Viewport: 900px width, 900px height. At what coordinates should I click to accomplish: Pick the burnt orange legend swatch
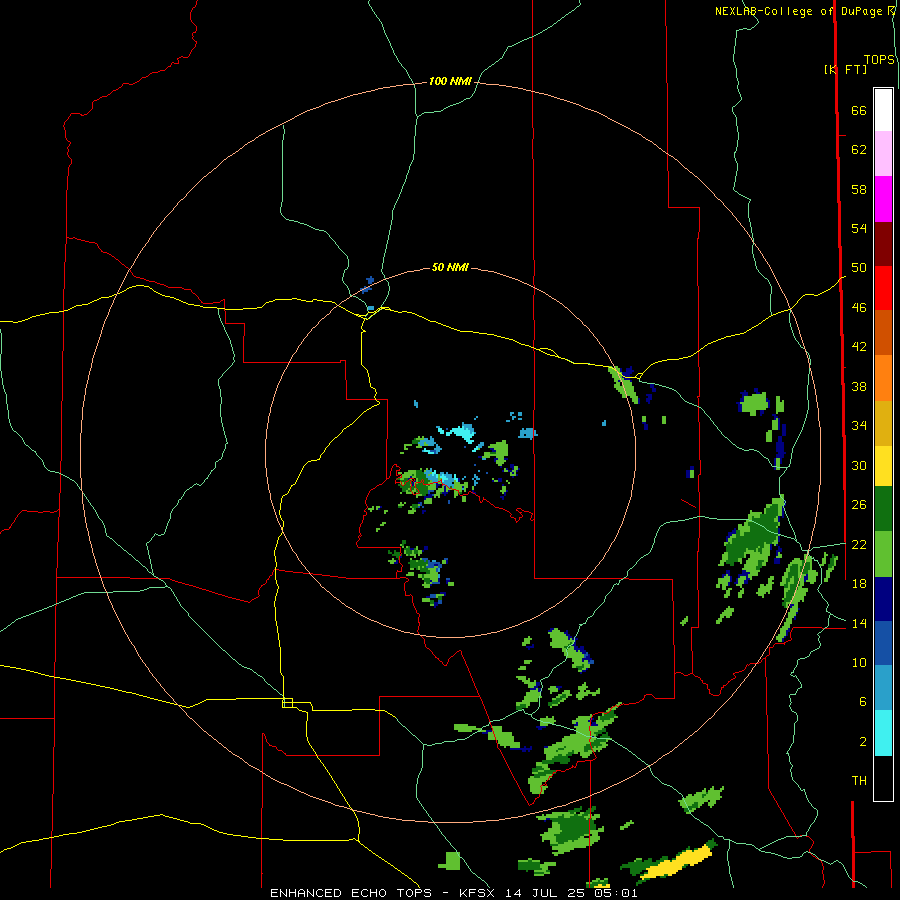point(883,332)
